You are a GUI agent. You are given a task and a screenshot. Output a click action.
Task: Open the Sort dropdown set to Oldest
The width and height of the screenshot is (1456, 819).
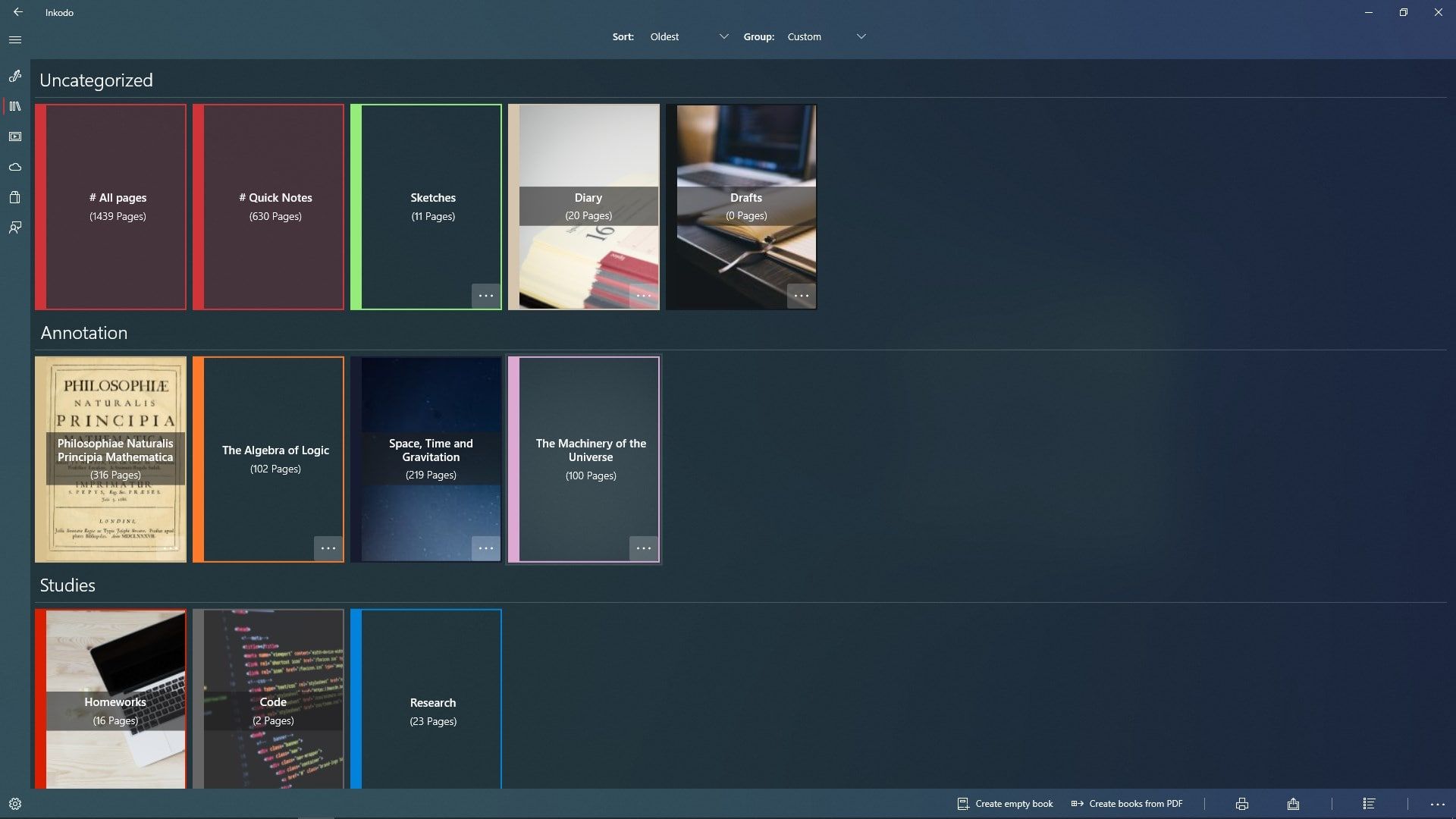[686, 36]
